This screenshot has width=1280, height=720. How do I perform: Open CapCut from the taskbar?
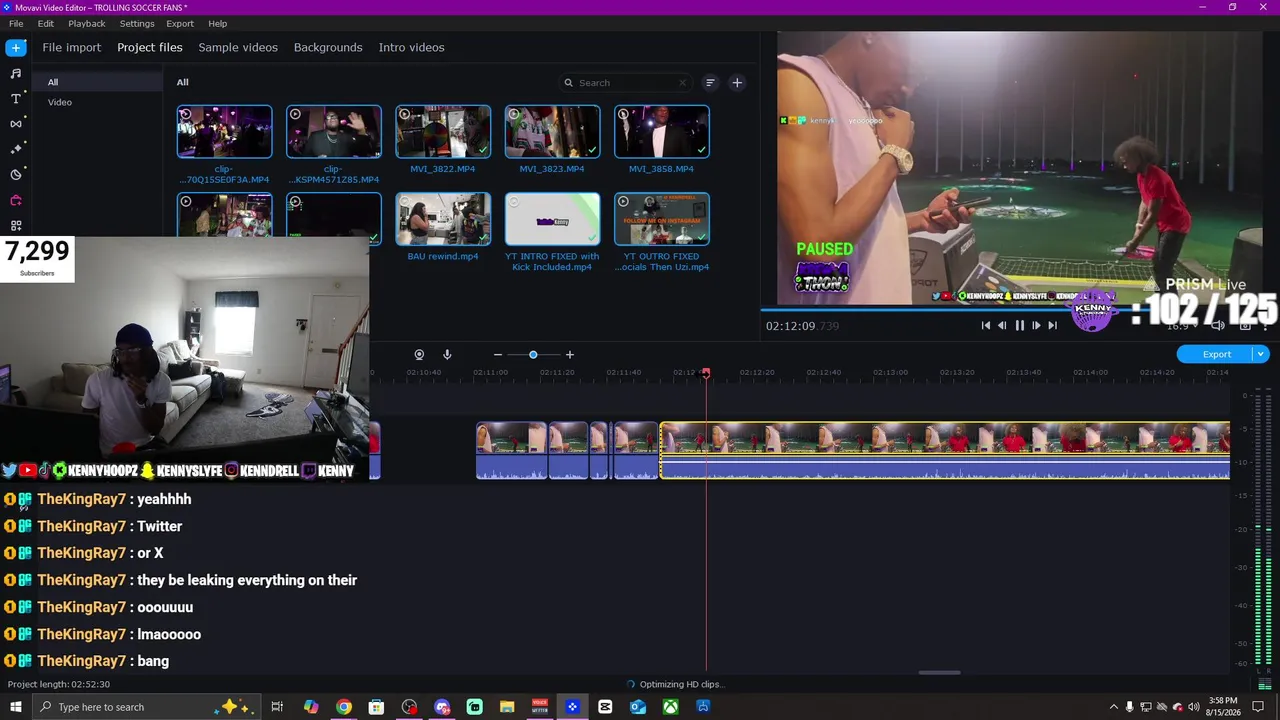tap(605, 707)
